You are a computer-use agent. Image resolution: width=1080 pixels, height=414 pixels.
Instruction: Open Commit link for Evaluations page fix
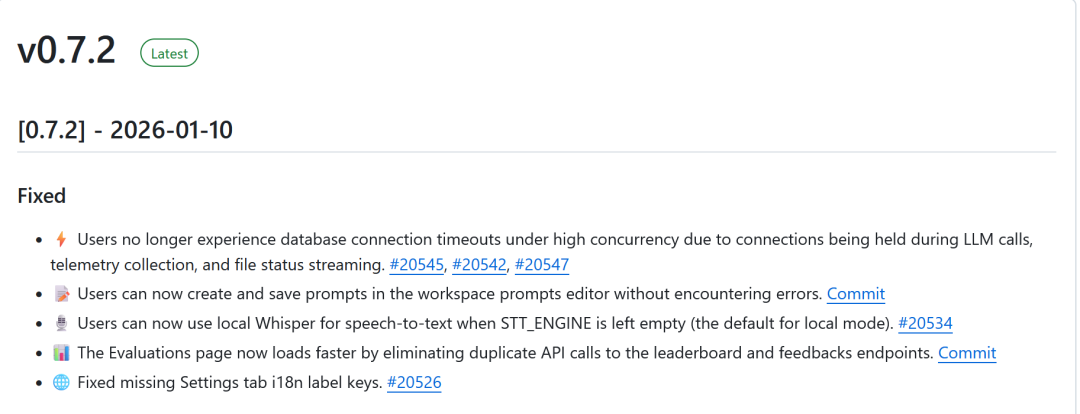[966, 353]
